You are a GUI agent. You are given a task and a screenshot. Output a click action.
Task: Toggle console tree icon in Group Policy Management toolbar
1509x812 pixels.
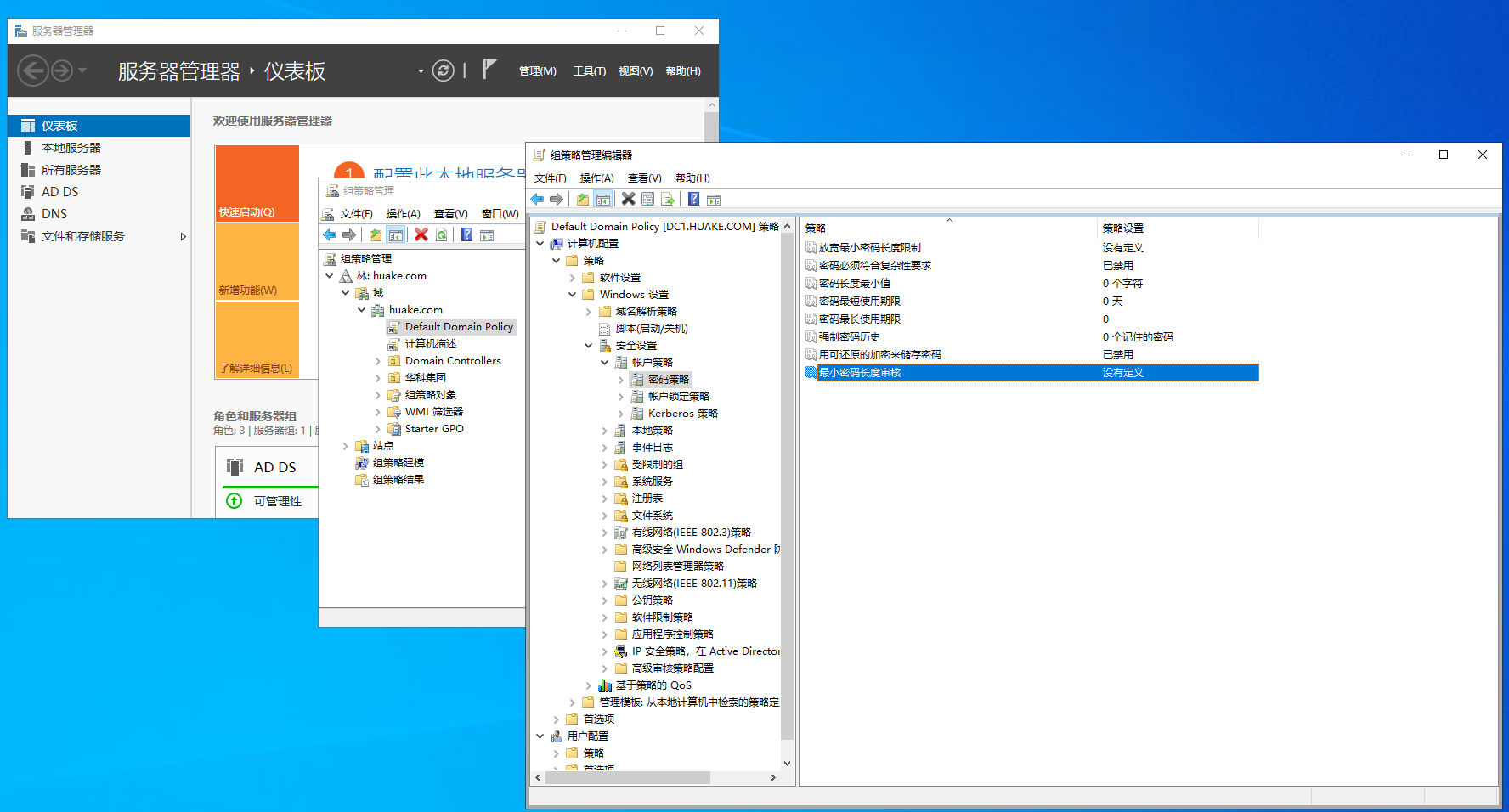coord(395,235)
